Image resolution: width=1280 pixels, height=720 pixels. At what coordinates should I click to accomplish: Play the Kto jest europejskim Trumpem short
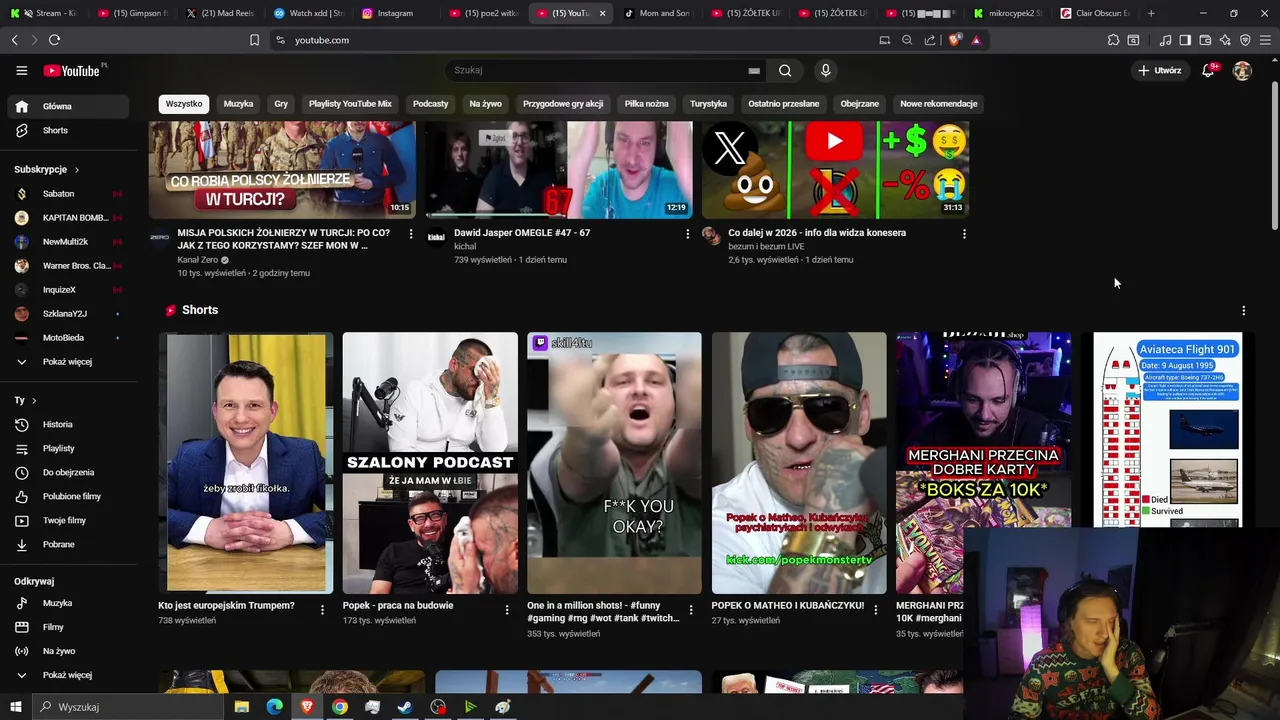pyautogui.click(x=246, y=463)
